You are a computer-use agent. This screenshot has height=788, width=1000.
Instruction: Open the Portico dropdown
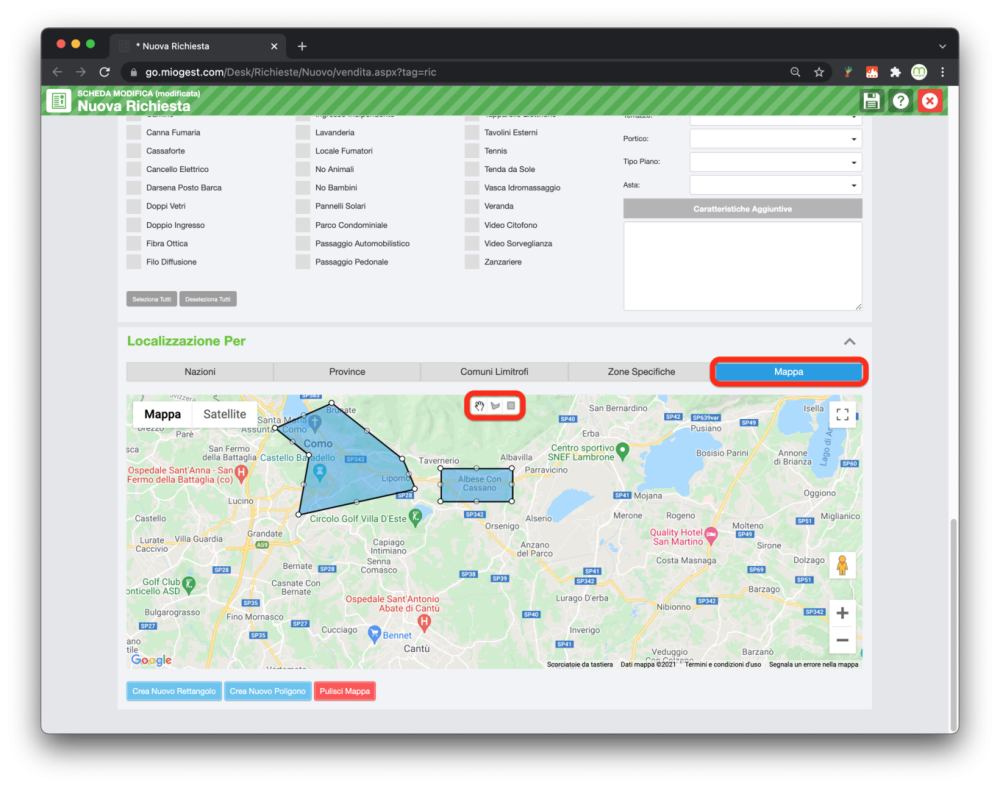(776, 138)
